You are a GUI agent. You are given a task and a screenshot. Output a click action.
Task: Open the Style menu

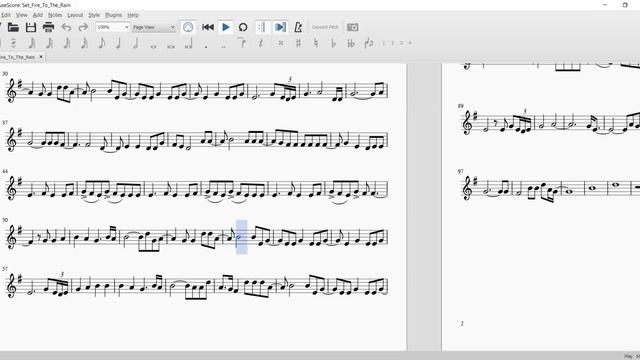pyautogui.click(x=94, y=15)
